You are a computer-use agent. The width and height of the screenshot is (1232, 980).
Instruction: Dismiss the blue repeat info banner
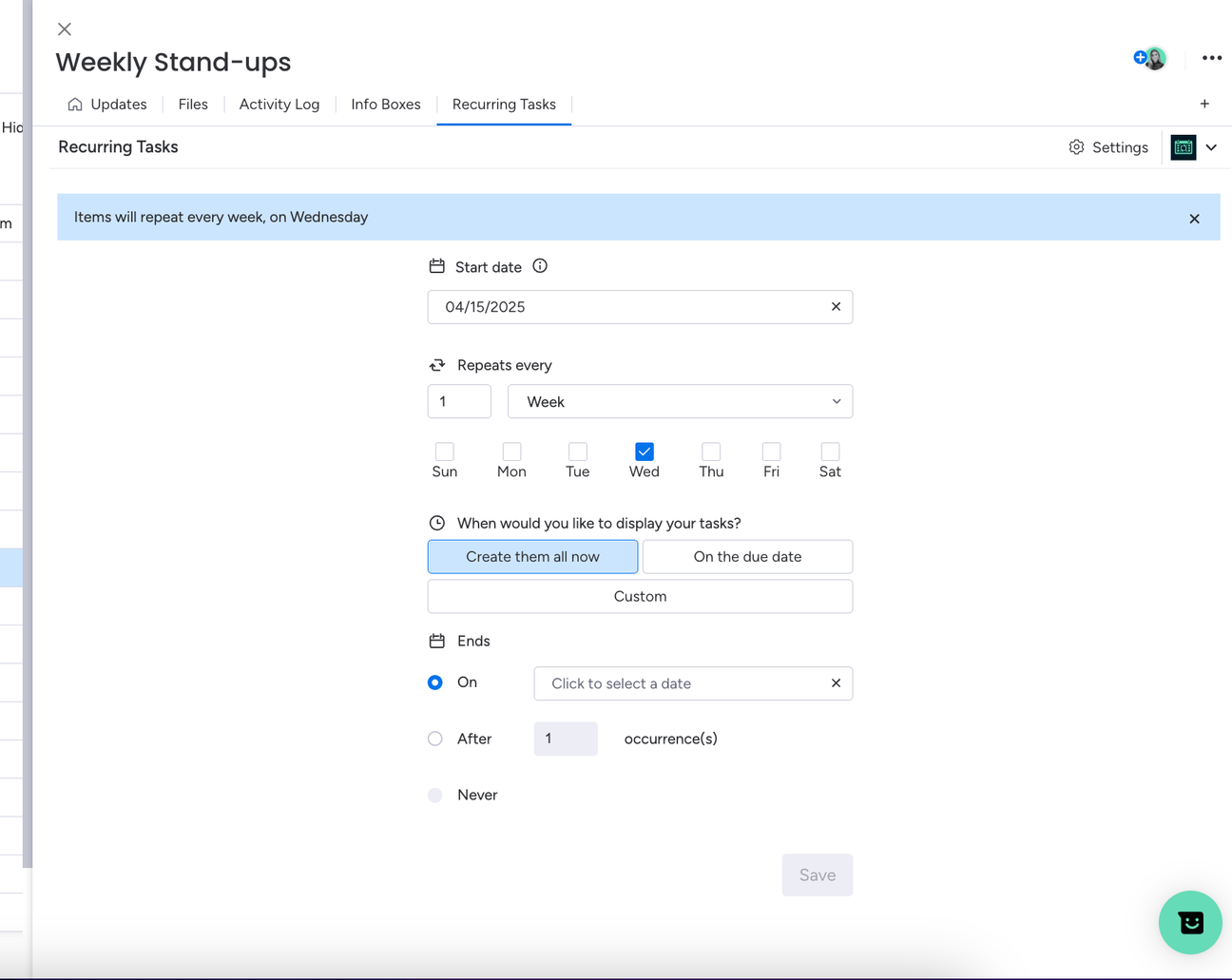click(x=1194, y=219)
